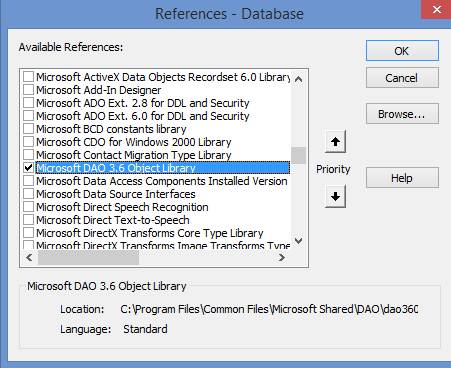Check Microsoft Contact Migration Type Library box

tap(29, 155)
